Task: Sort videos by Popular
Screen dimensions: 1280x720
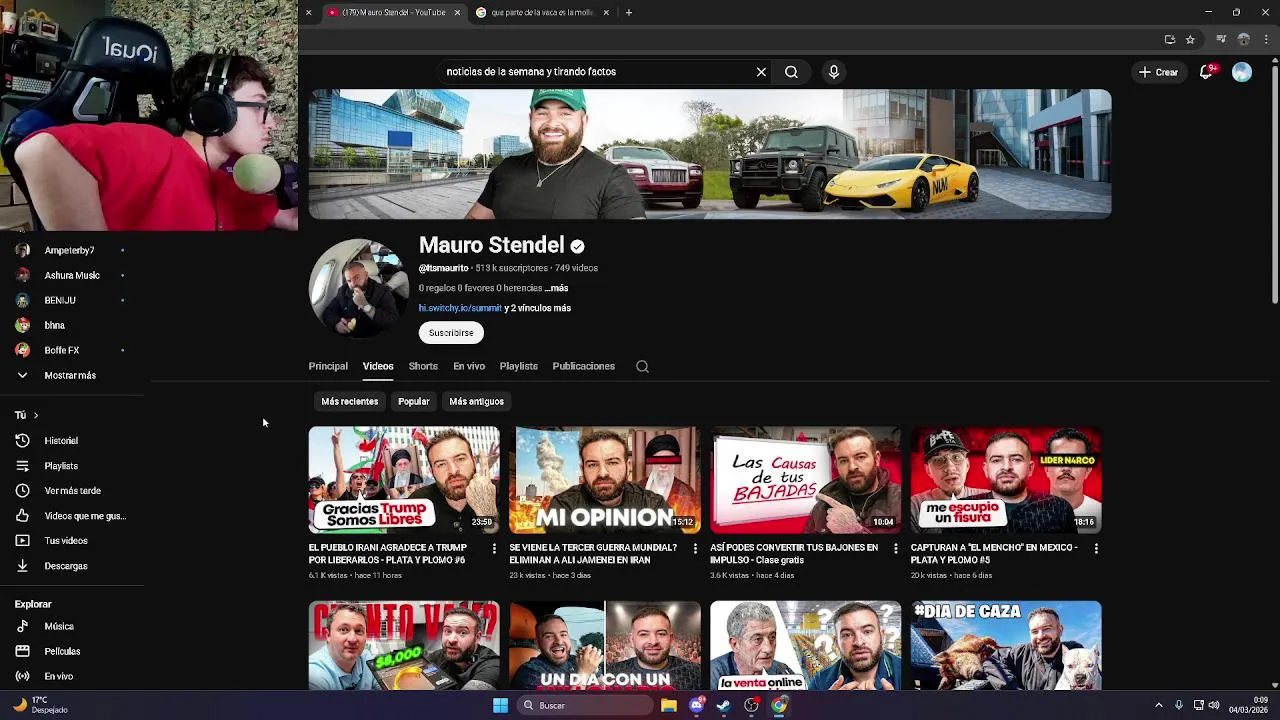Action: click(x=414, y=401)
